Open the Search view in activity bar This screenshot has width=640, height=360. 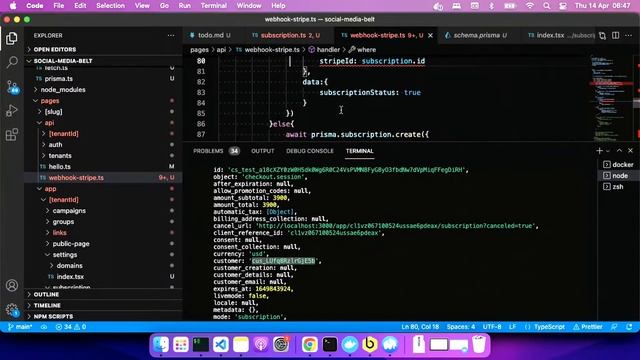pyautogui.click(x=12, y=62)
